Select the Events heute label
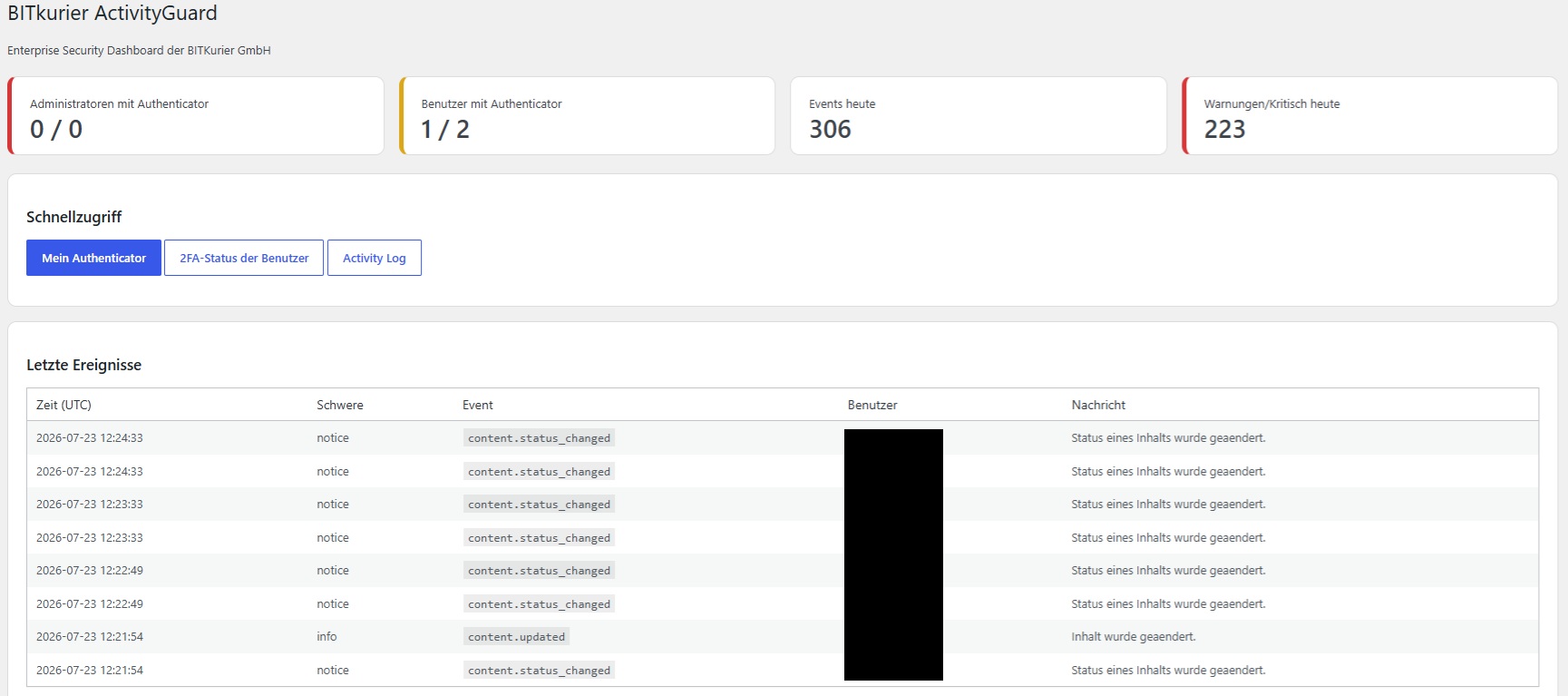Screen dimensions: 1568x696 [842, 104]
